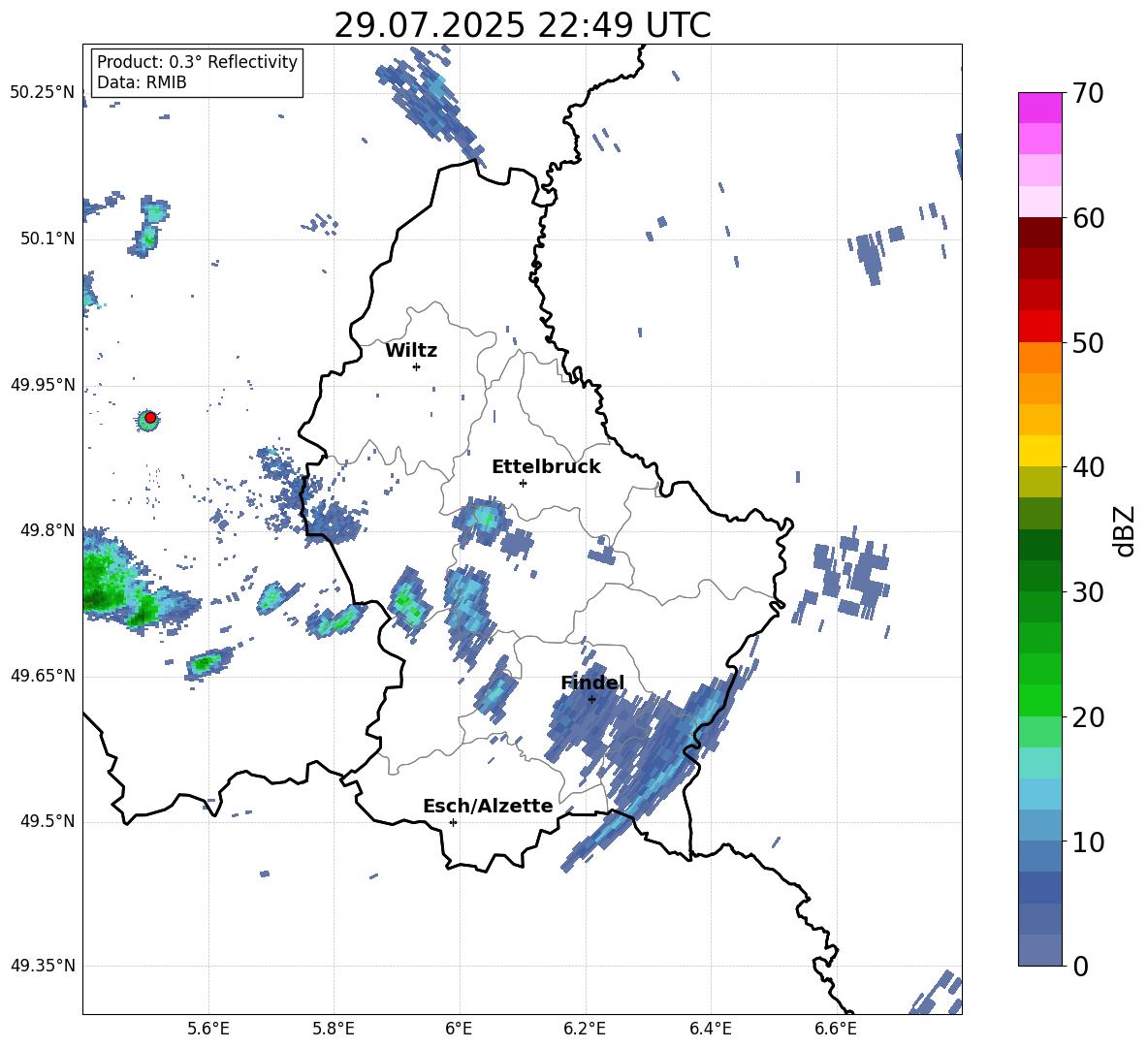The image size is (1148, 1048).
Task: Click the radar echo south of Ettelbruck
Action: (480, 520)
